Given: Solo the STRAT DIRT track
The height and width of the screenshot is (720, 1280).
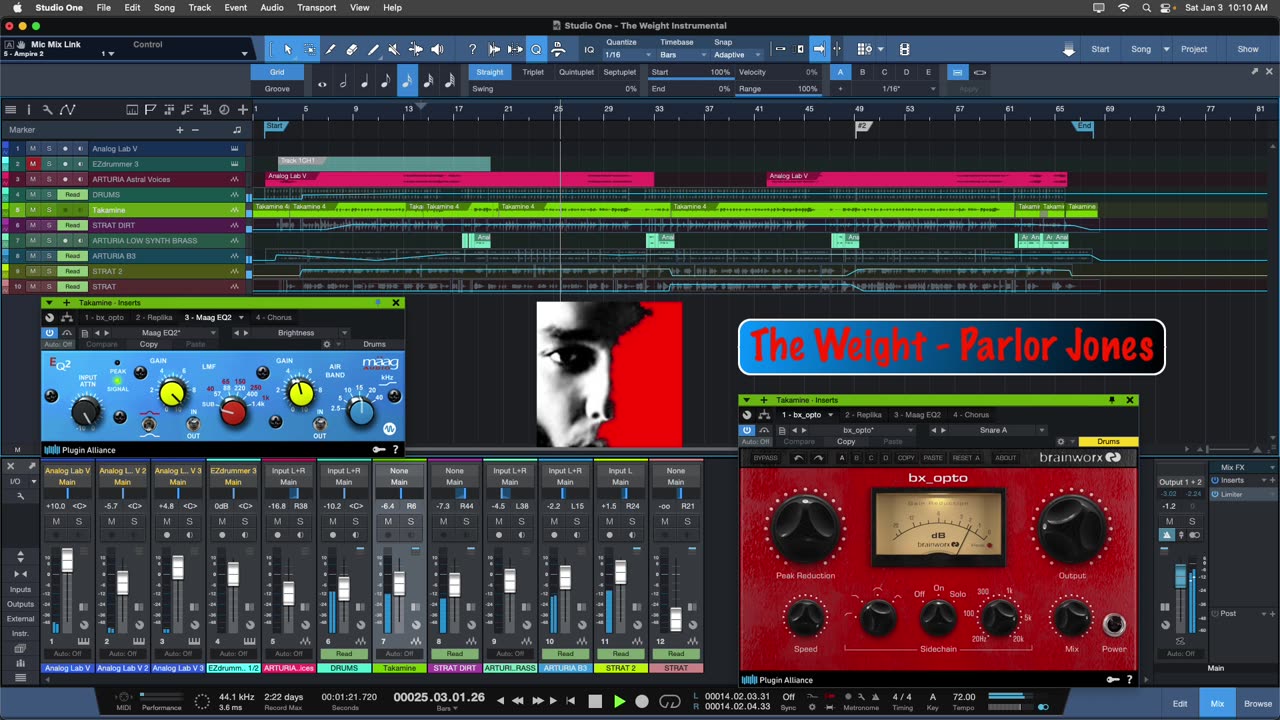Looking at the screenshot, I should 48,226.
